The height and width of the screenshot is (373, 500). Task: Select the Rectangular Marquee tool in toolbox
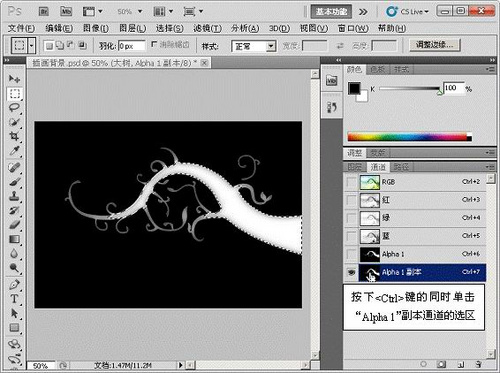14,93
